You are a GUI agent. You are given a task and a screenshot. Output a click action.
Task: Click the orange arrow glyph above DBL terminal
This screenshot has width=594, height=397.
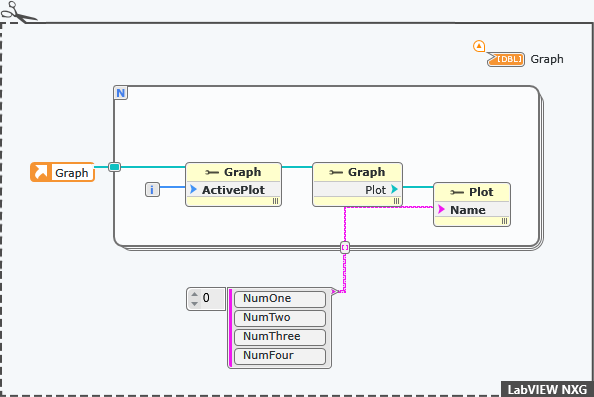(x=479, y=46)
